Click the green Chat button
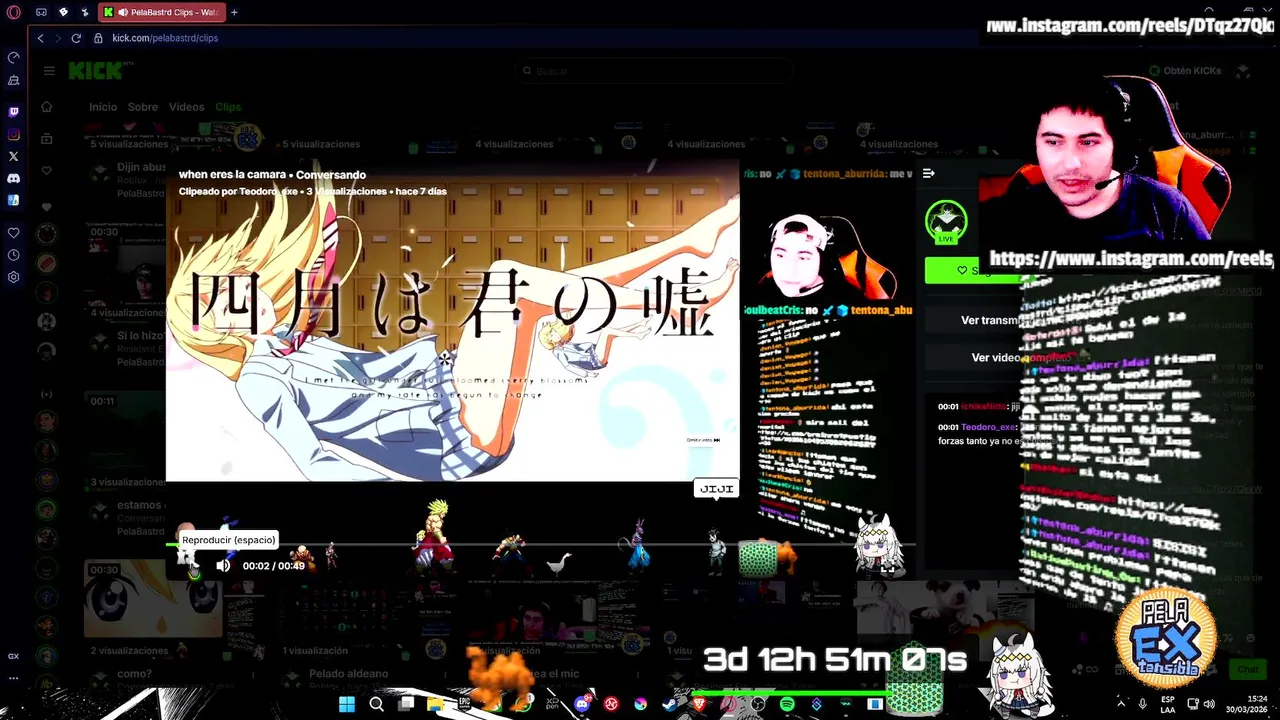 tap(1248, 669)
